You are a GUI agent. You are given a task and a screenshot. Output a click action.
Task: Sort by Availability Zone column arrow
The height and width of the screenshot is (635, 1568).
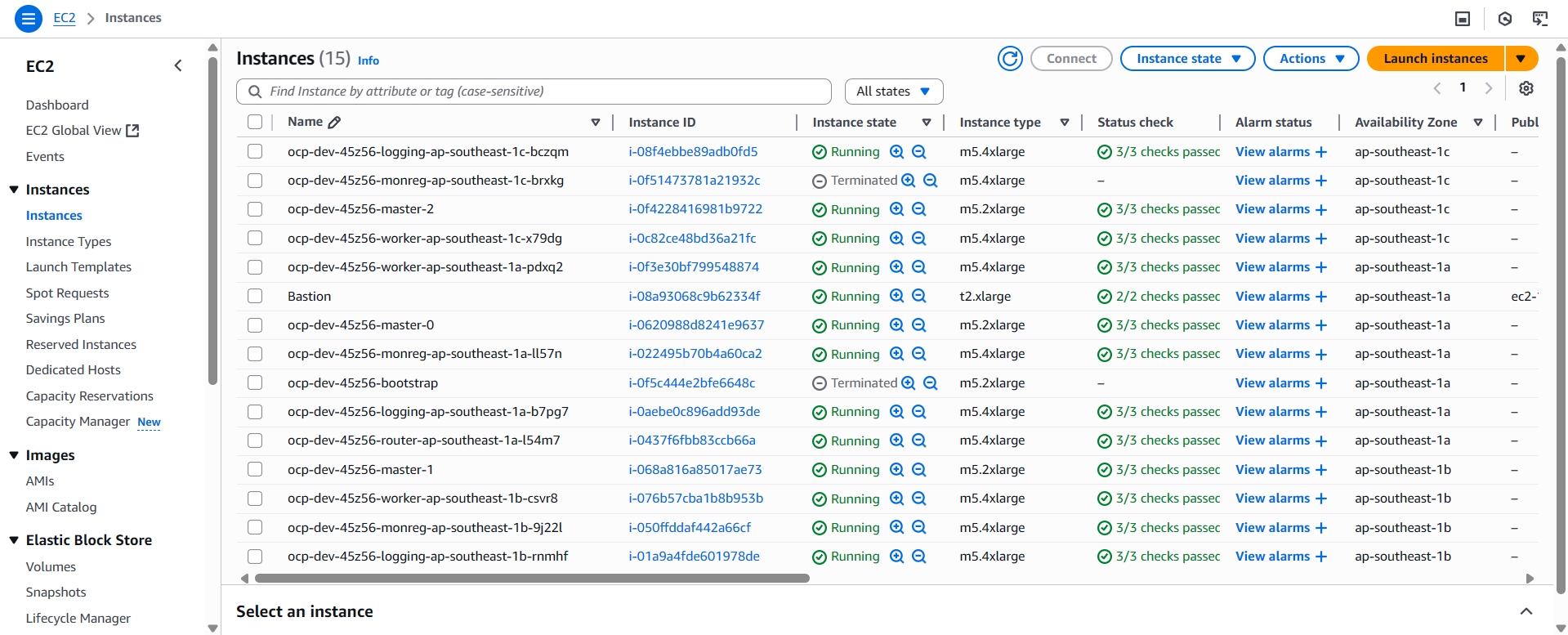click(x=1478, y=123)
